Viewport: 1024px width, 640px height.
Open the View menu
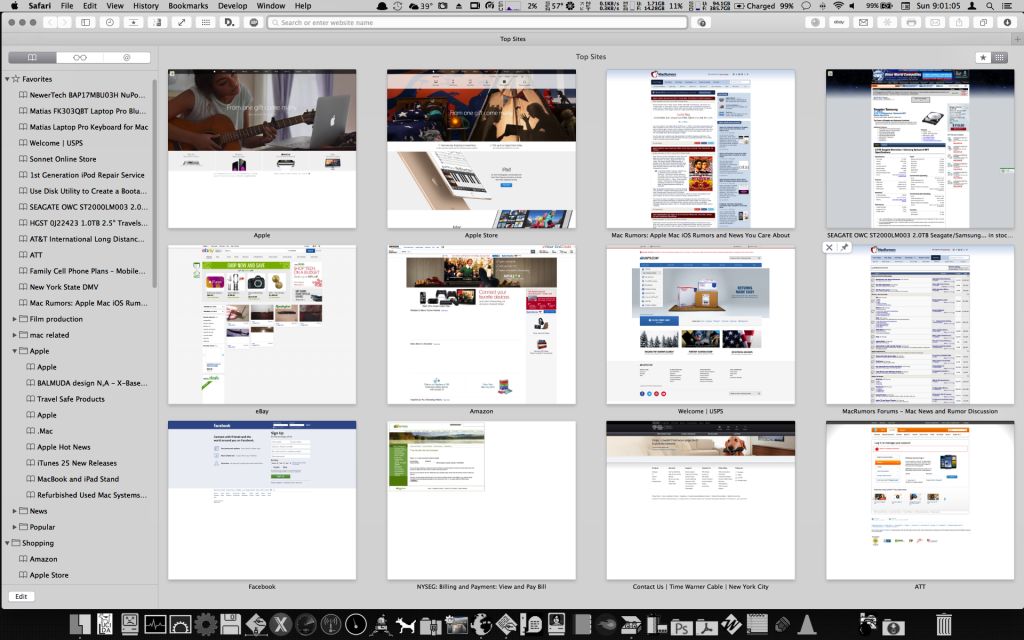(115, 6)
